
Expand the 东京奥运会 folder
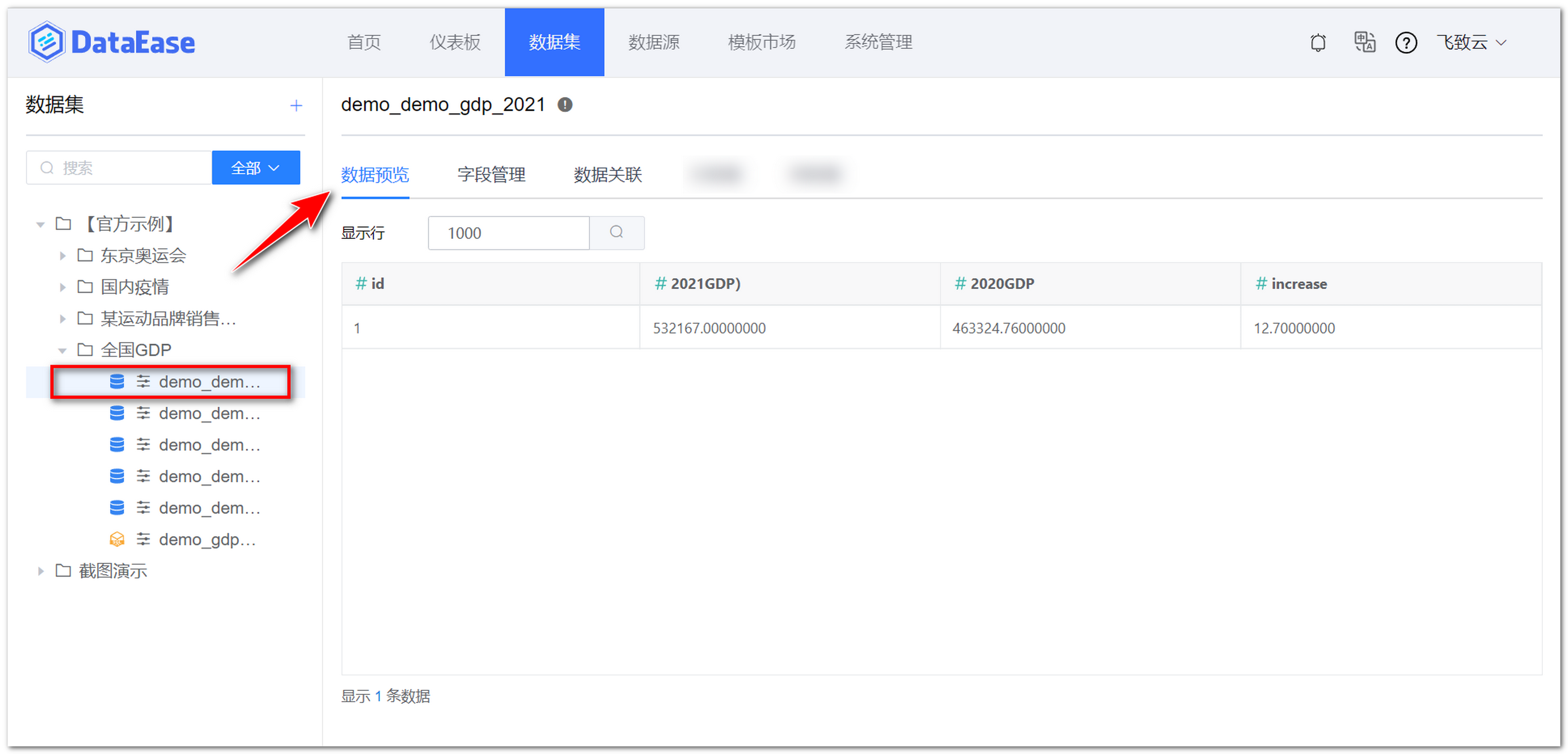[63, 255]
